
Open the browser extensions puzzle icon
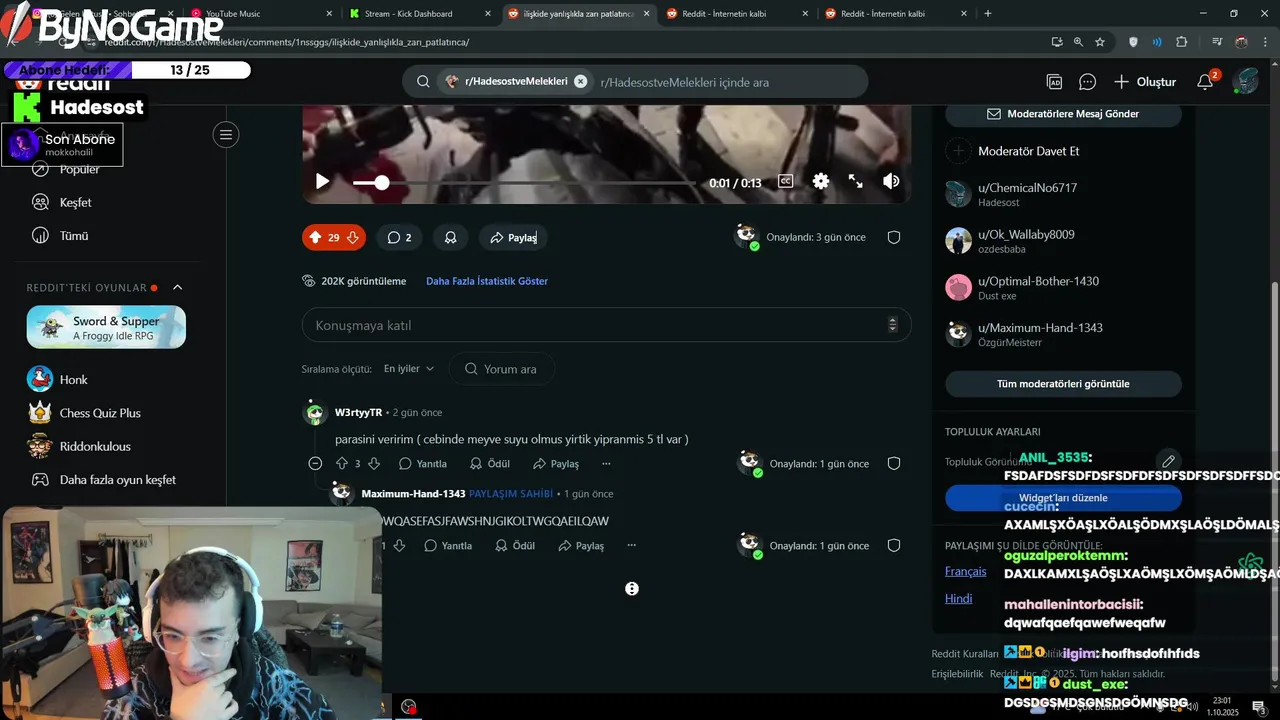point(1182,42)
